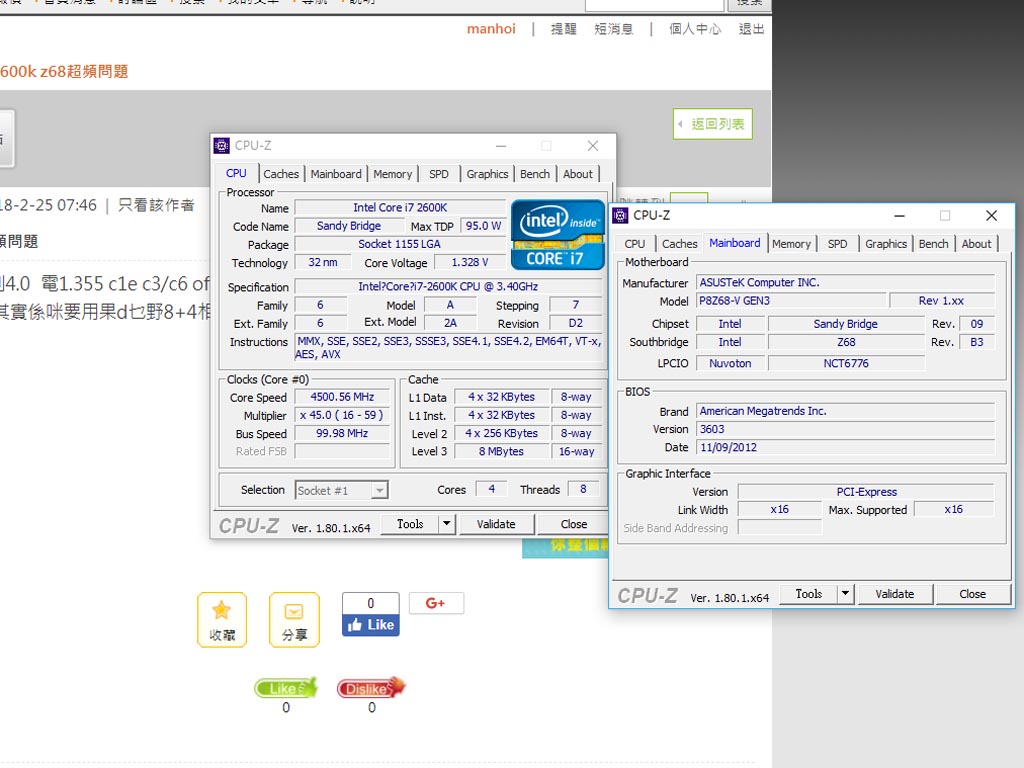
Task: Click the Core Voltage 1.328 V value
Action: [x=470, y=263]
